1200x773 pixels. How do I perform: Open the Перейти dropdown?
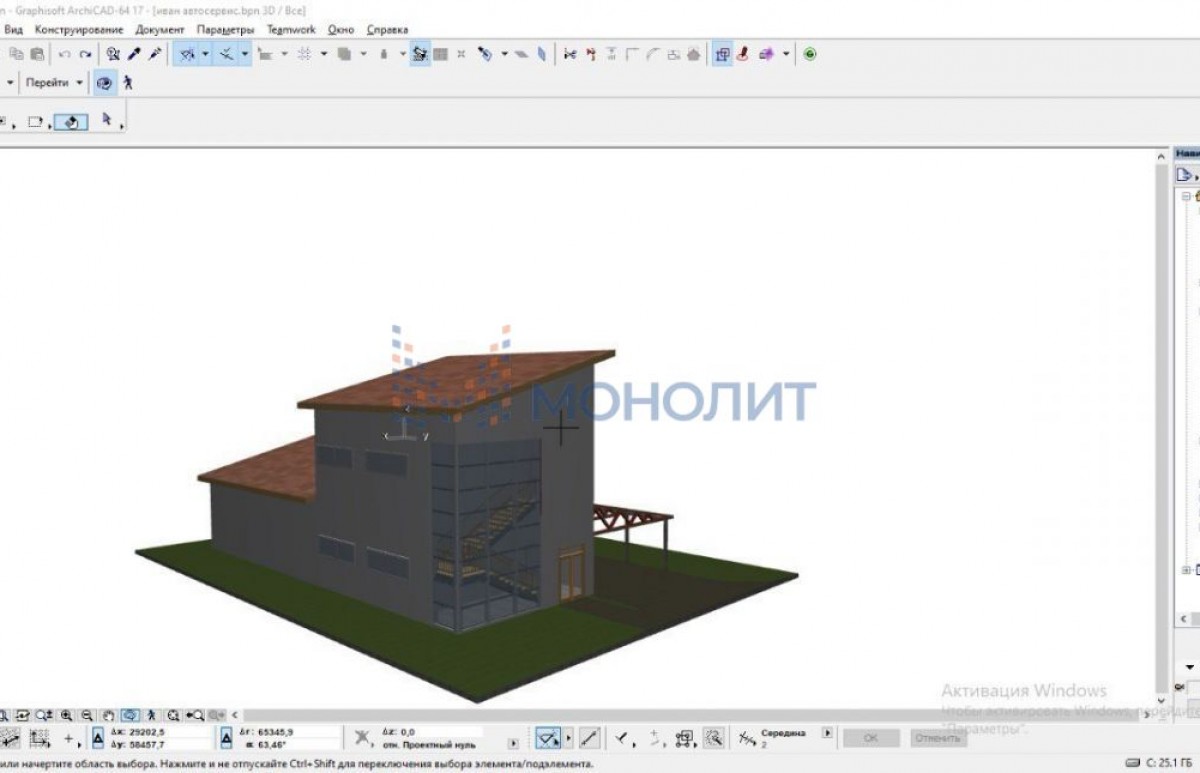(54, 83)
